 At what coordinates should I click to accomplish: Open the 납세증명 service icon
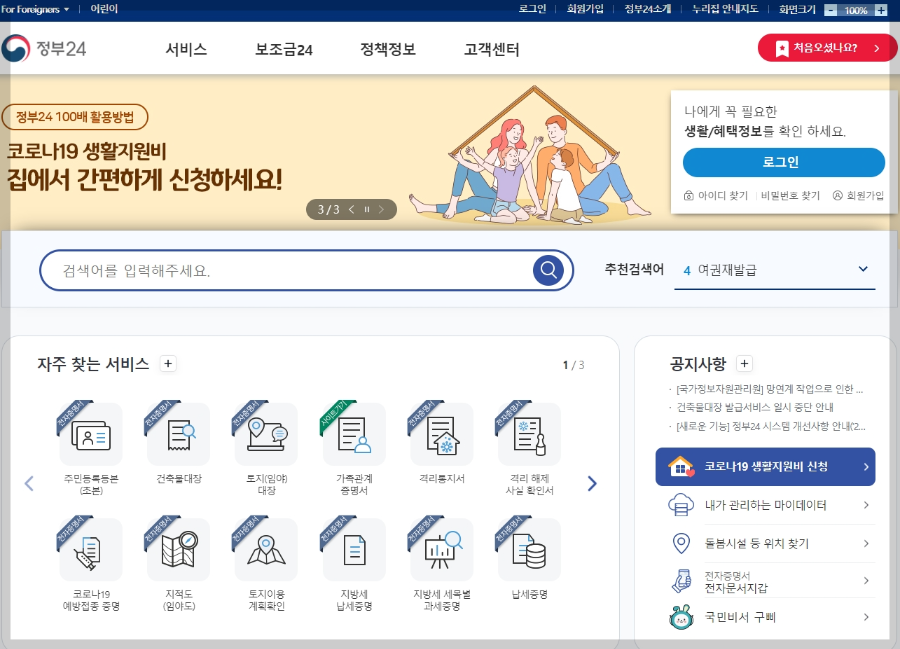pyautogui.click(x=529, y=550)
